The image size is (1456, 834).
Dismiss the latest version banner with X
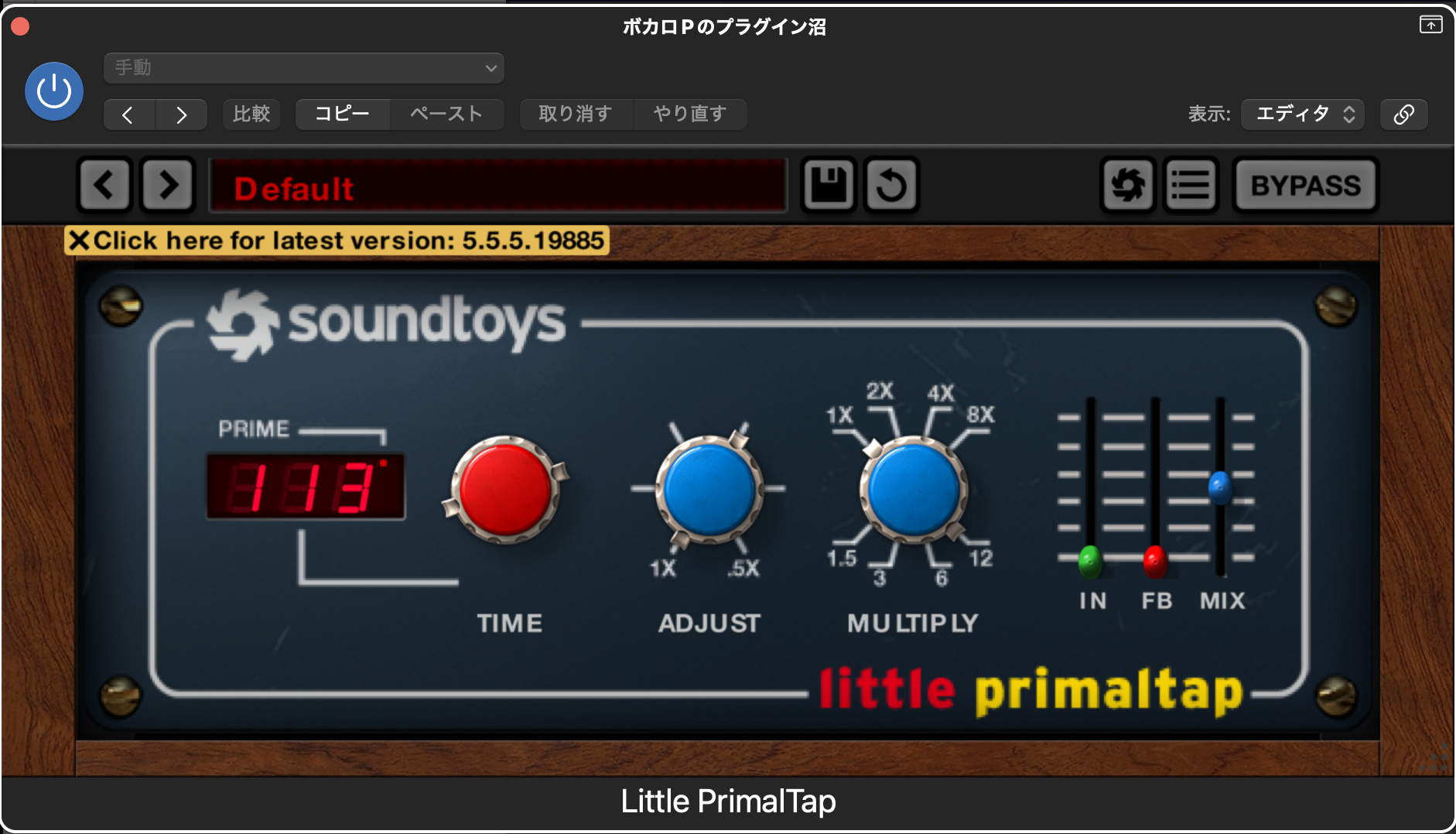[79, 241]
